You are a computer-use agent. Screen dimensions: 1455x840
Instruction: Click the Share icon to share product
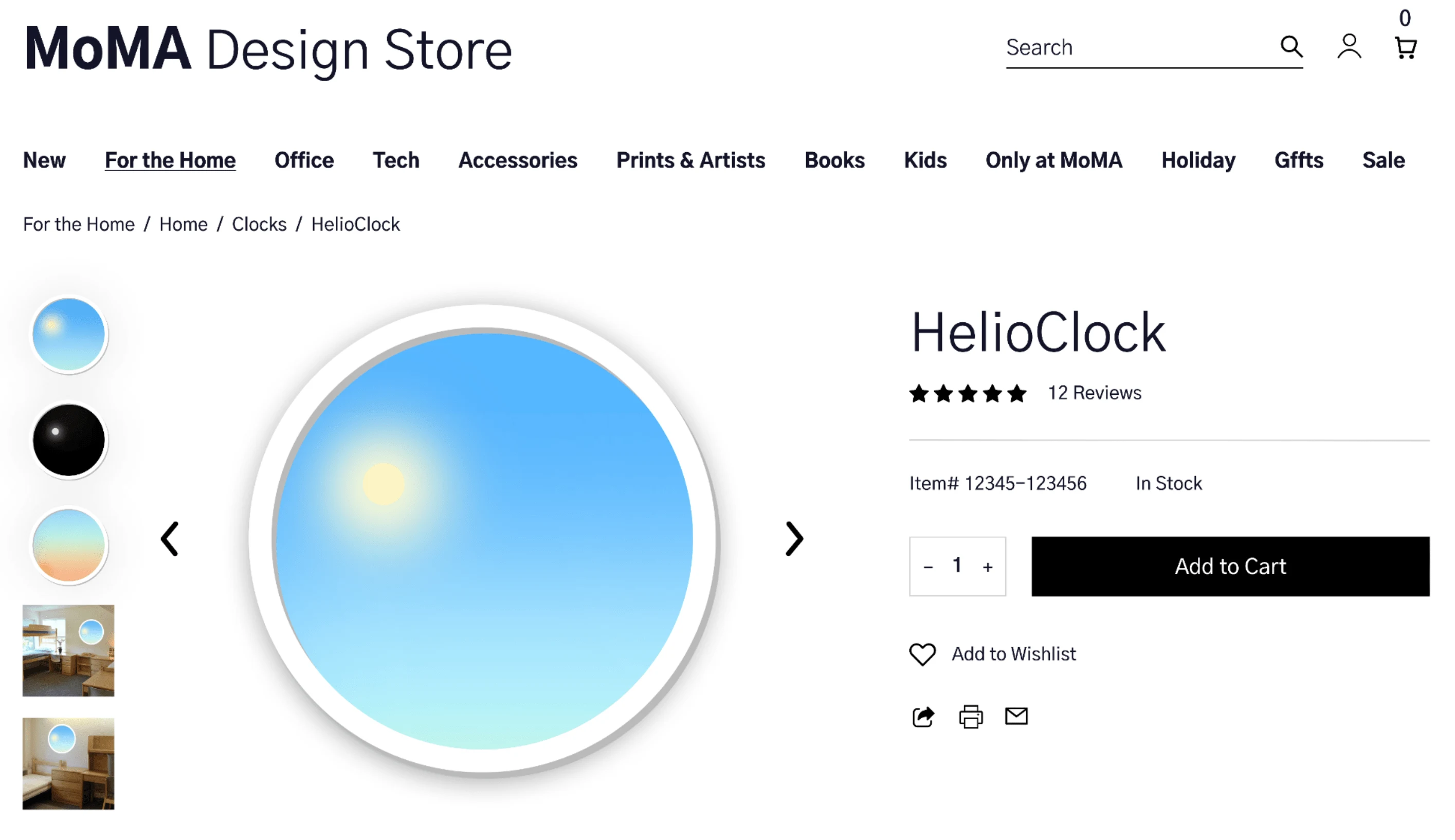pyautogui.click(x=921, y=716)
